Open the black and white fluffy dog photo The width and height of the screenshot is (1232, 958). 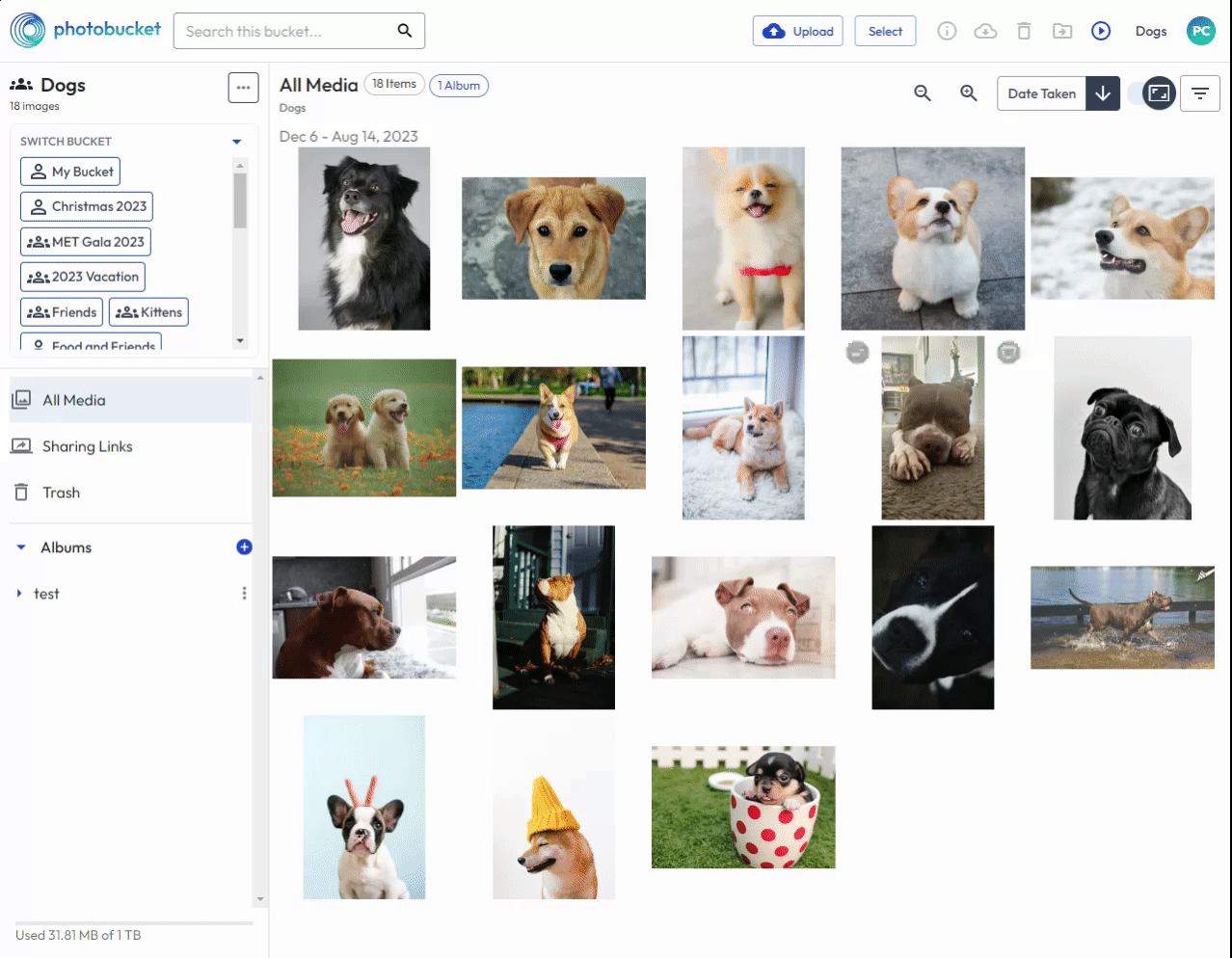point(364,239)
